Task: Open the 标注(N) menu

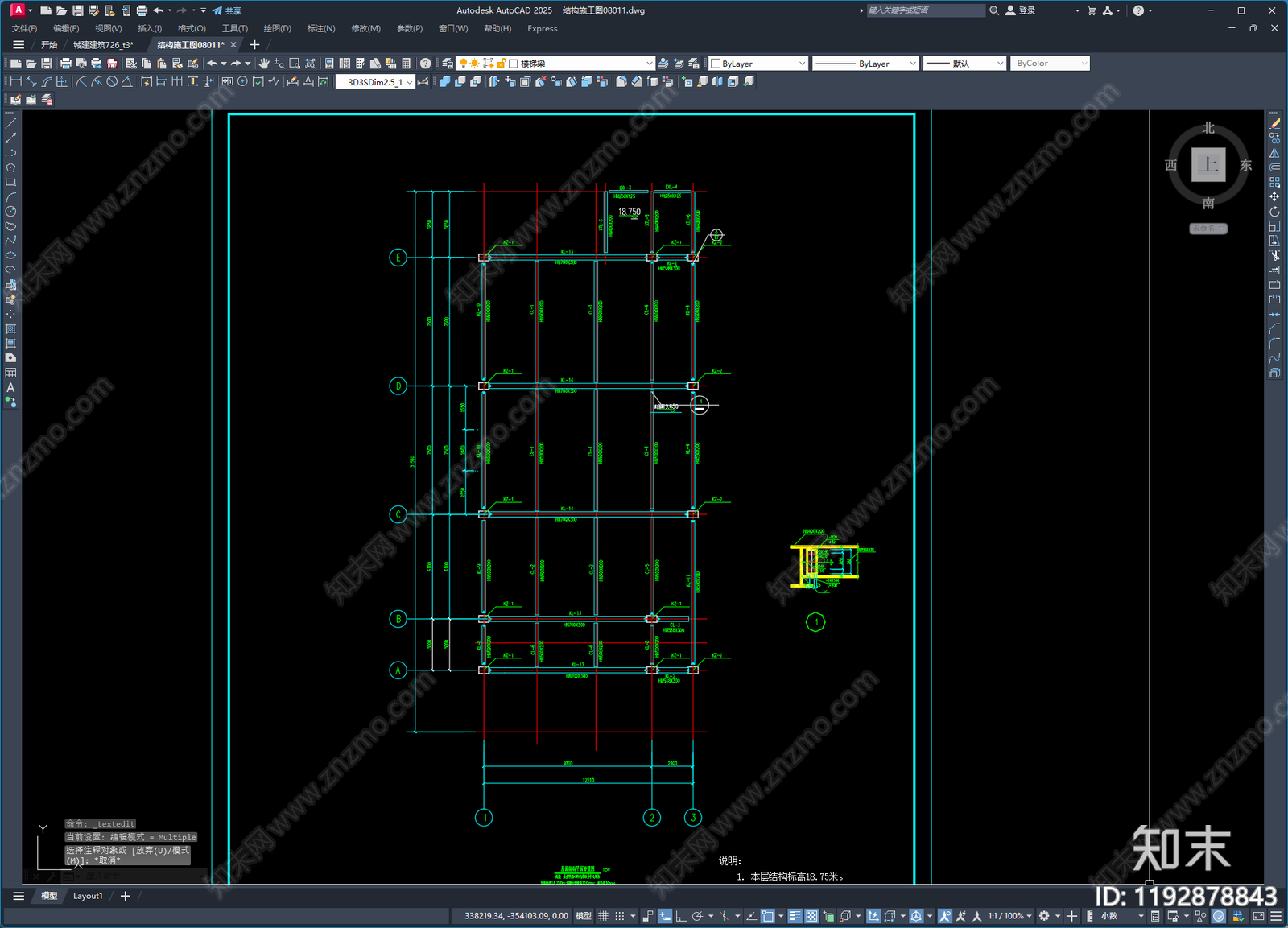Action: tap(321, 28)
